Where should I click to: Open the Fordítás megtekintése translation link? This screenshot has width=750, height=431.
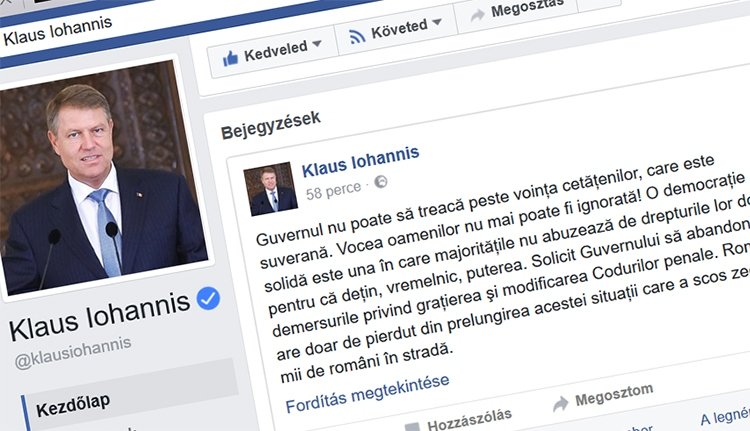pyautogui.click(x=367, y=393)
